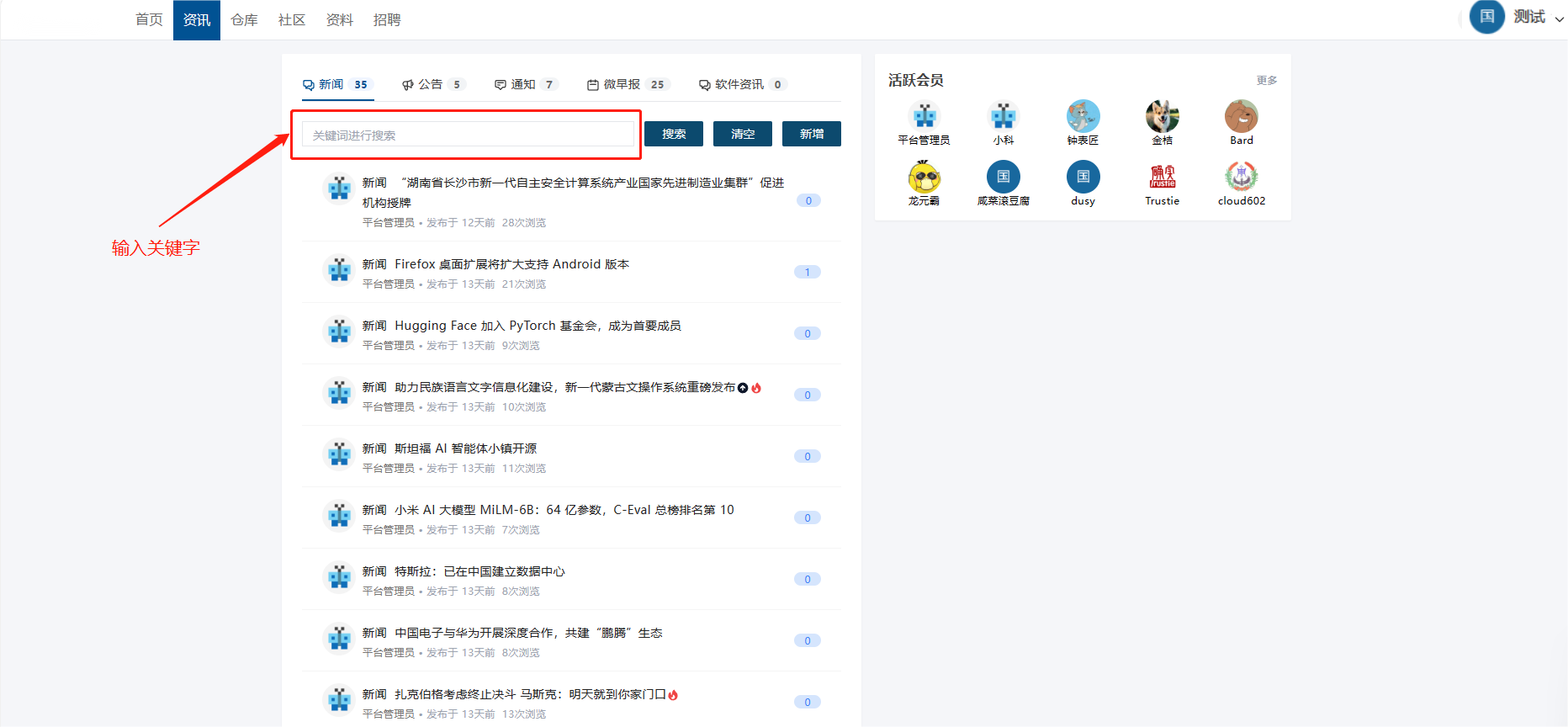Focus the keyword search input field
Image resolution: width=1568 pixels, height=727 pixels.
point(468,135)
